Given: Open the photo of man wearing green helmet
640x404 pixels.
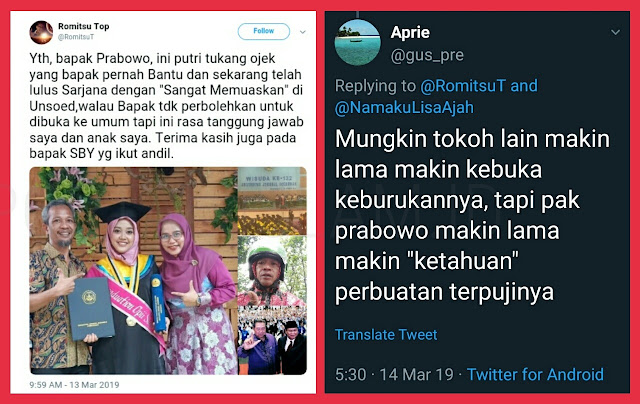Looking at the screenshot, I should point(272,271).
